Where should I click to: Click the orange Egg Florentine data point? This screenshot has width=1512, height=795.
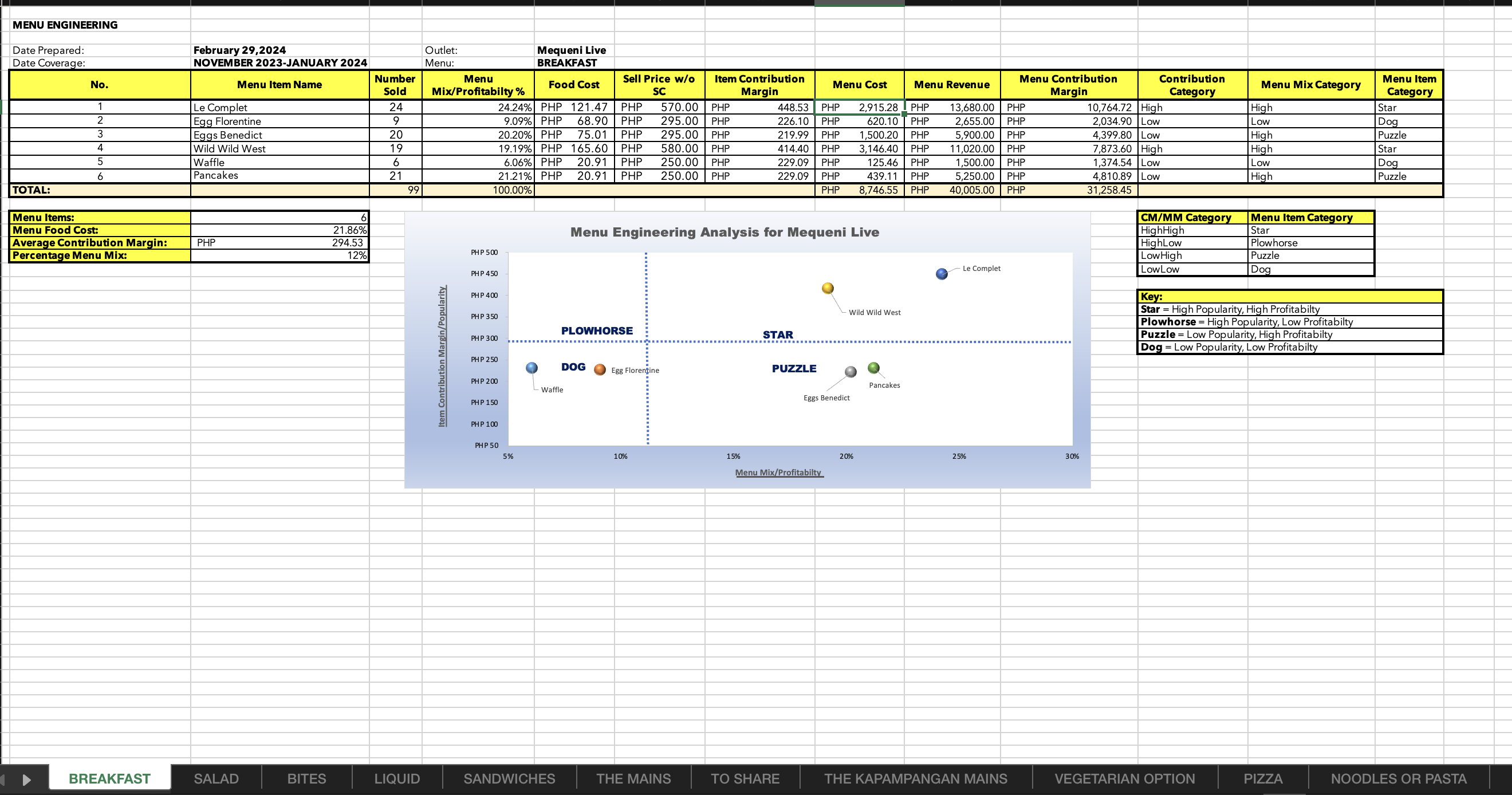coord(599,369)
